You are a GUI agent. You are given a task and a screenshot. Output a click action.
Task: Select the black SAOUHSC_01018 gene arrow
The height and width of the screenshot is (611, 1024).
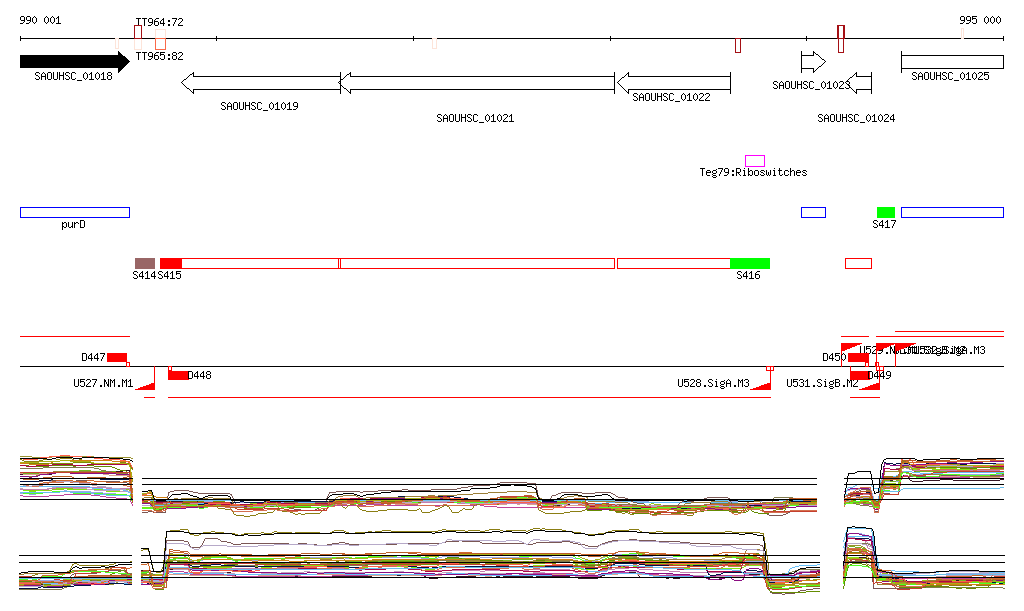click(75, 62)
